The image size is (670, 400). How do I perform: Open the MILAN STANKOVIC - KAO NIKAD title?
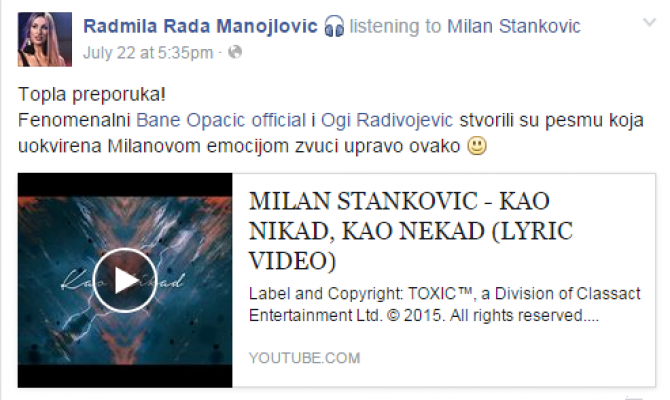coord(411,231)
